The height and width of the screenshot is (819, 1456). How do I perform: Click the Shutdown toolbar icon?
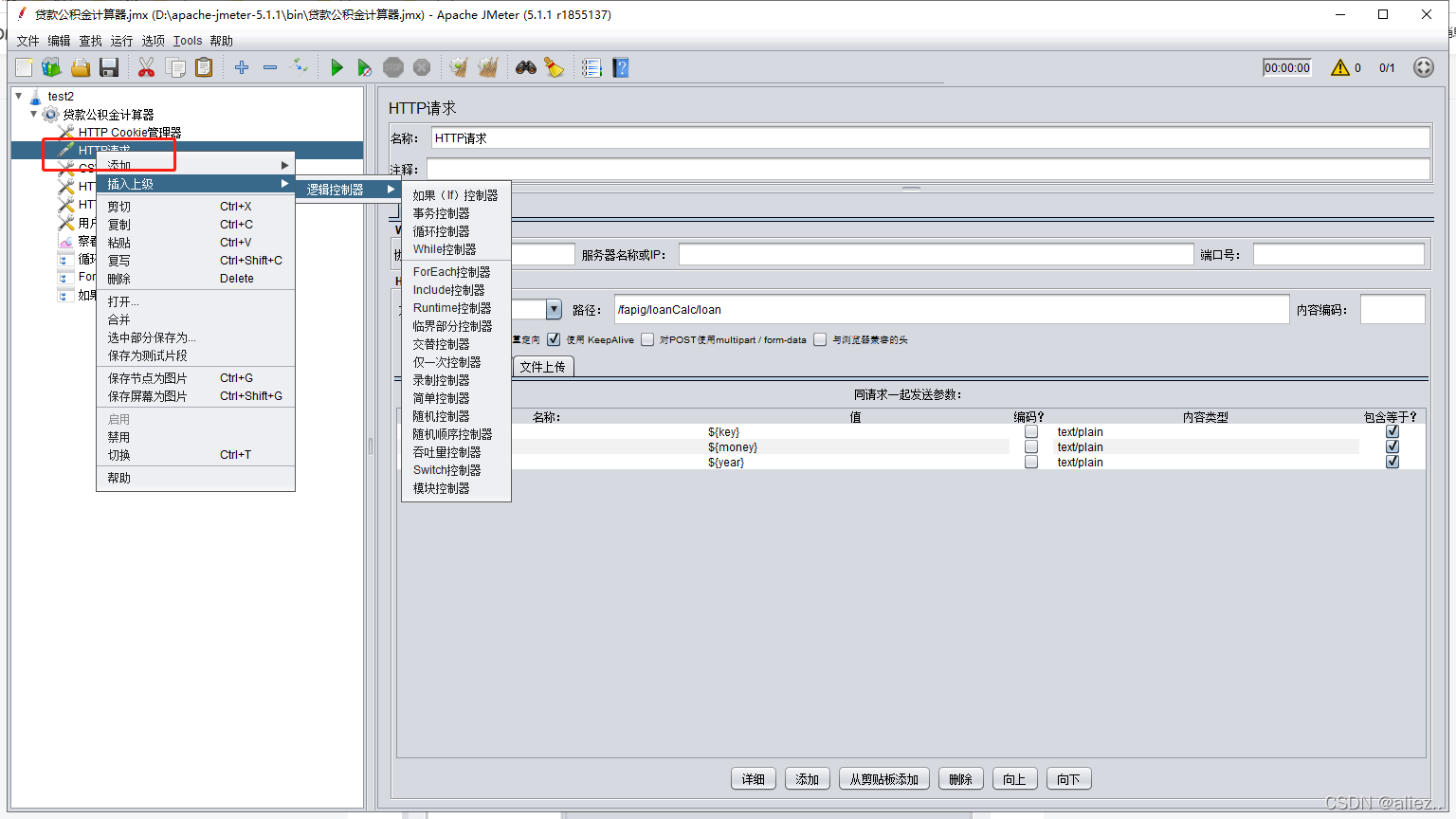pos(422,67)
